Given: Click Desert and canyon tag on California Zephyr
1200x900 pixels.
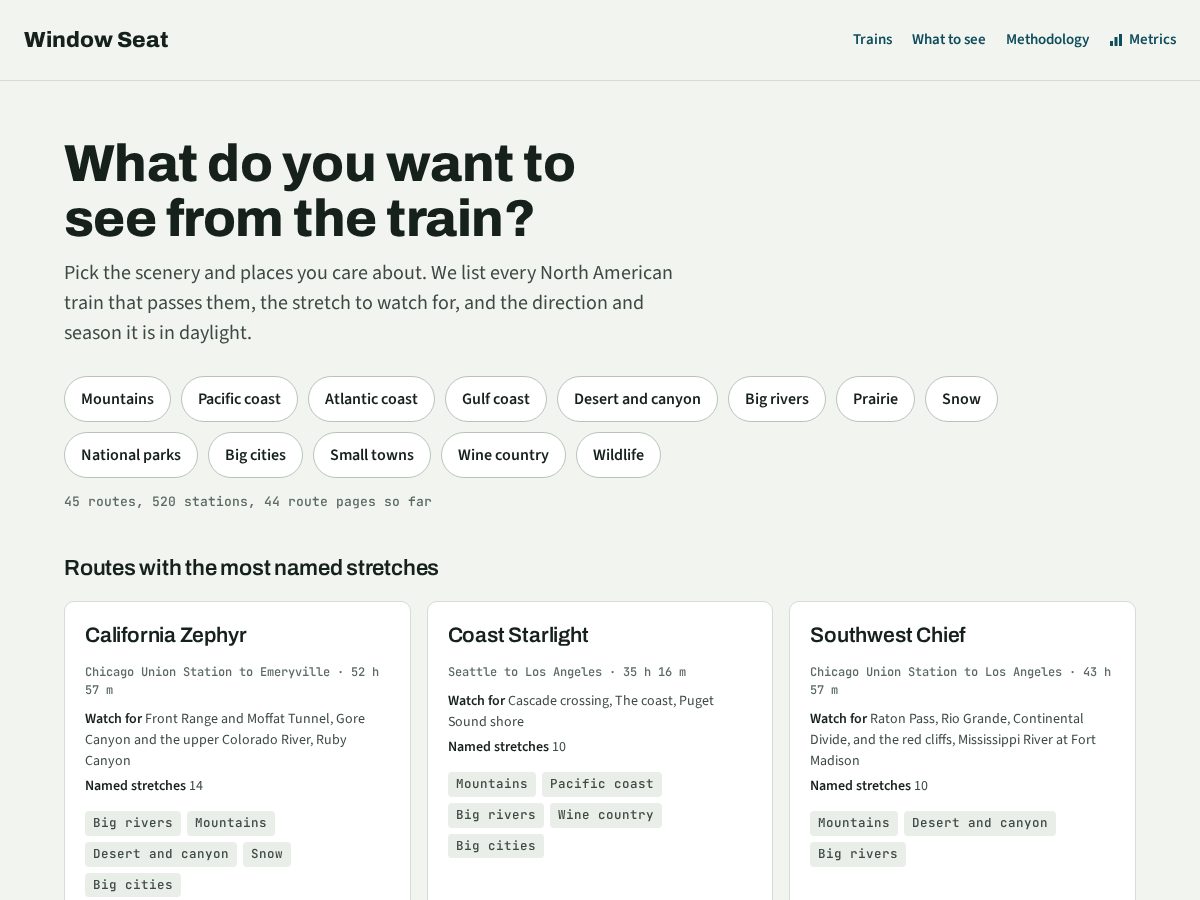Looking at the screenshot, I should click(161, 854).
